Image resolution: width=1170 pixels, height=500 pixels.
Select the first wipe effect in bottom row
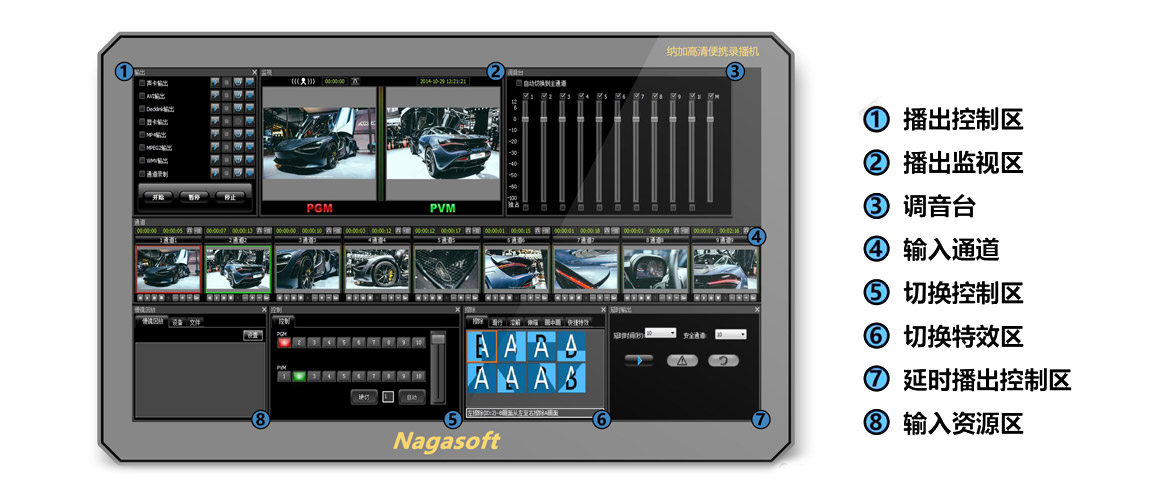coord(481,378)
